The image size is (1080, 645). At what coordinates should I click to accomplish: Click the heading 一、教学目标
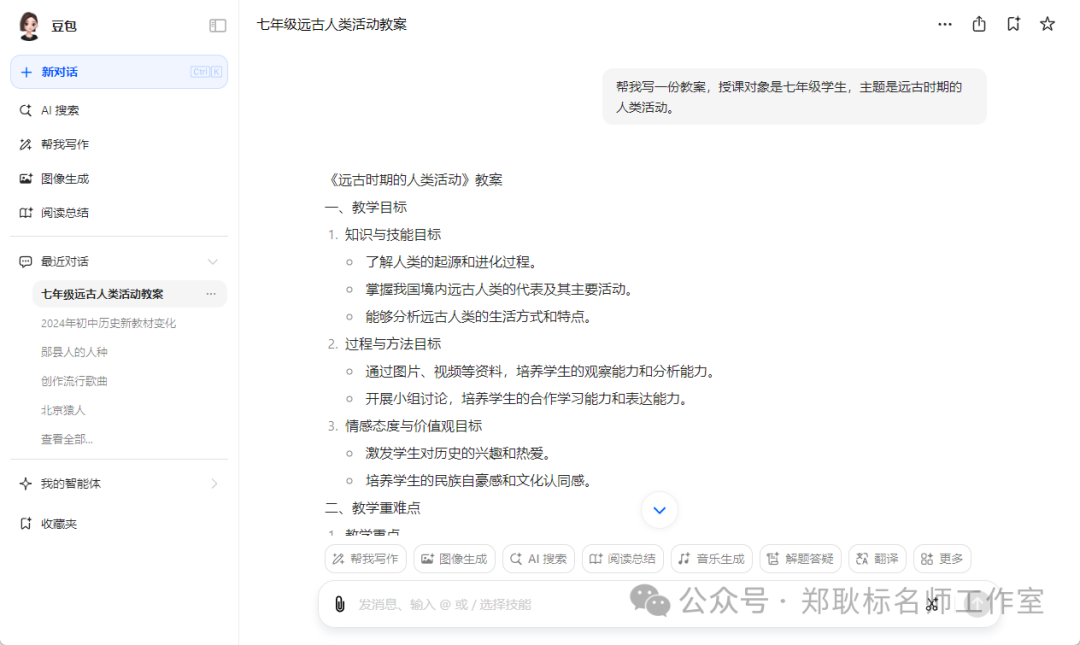pos(366,207)
